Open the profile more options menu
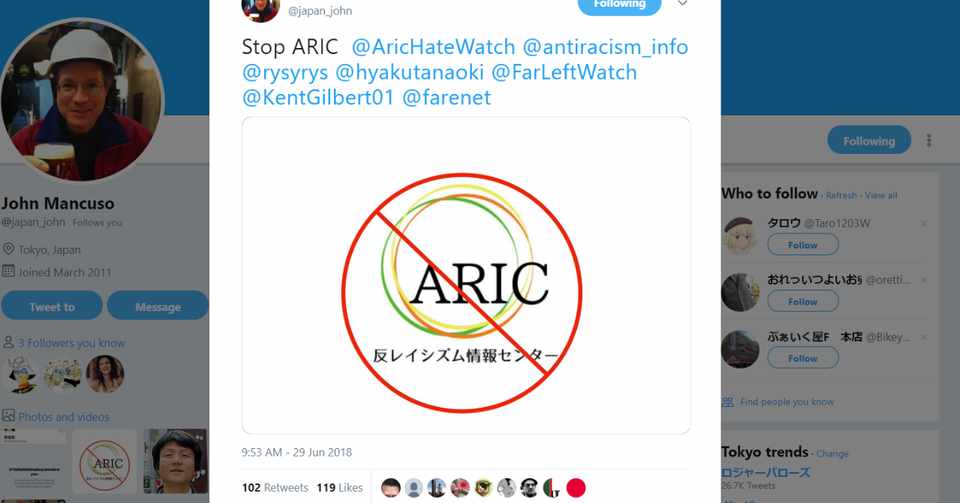960x503 pixels. click(929, 141)
